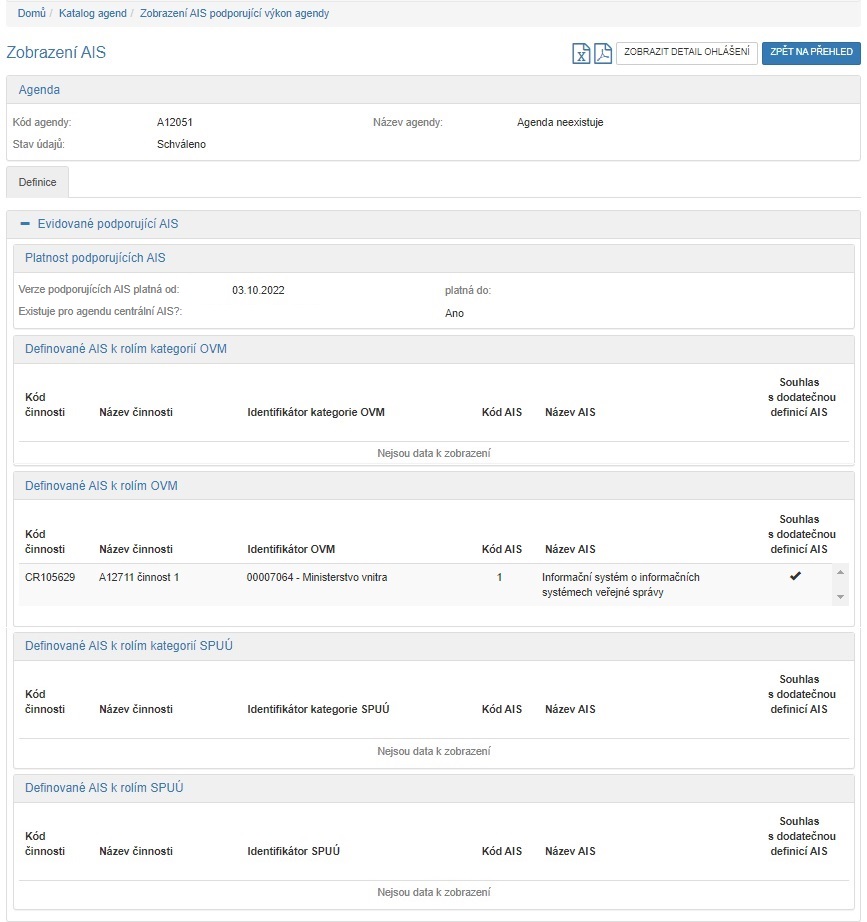Go back with ZPĚT NA PŘEHLED button

pos(811,53)
